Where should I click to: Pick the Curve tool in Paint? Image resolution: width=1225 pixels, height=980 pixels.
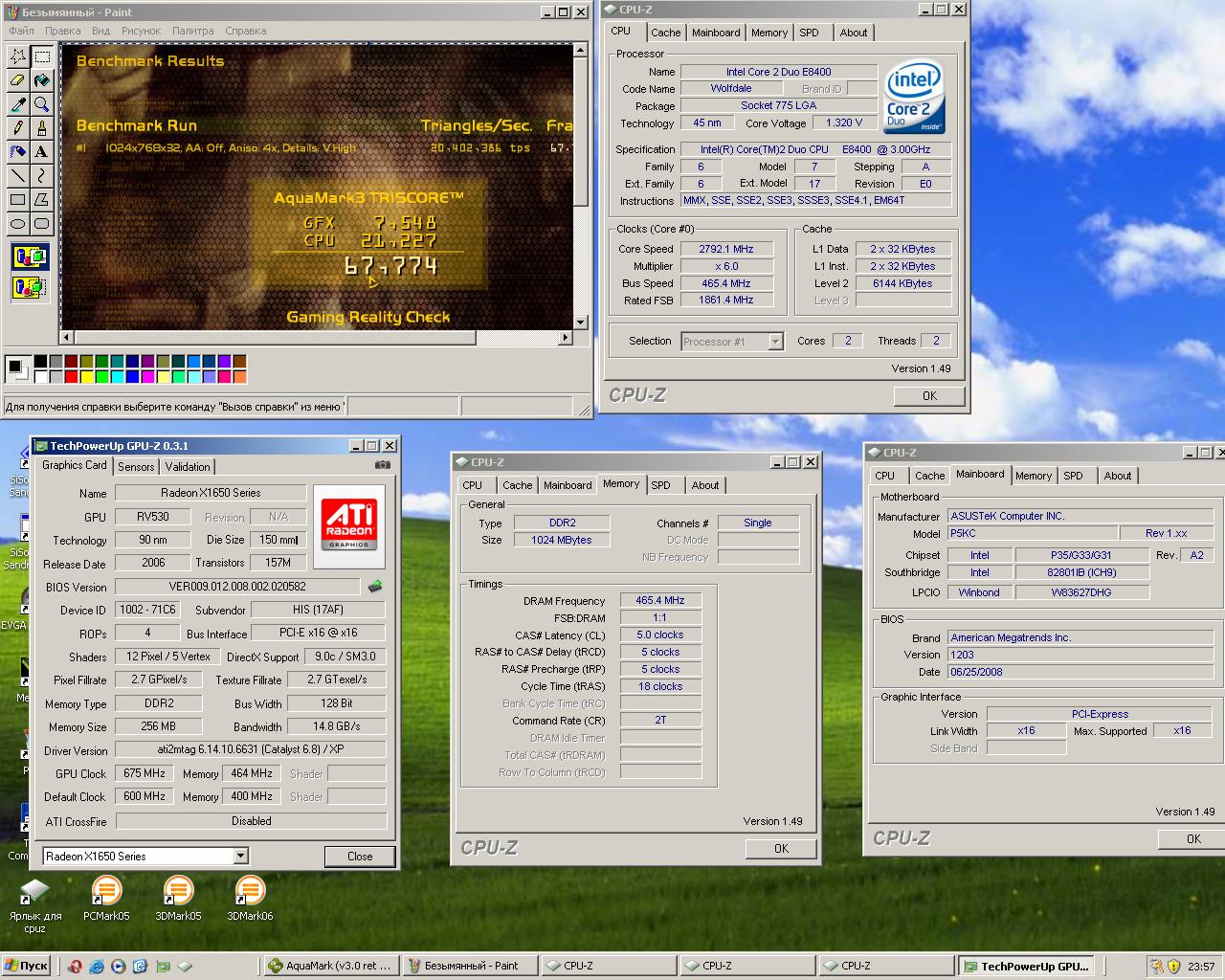pyautogui.click(x=42, y=176)
